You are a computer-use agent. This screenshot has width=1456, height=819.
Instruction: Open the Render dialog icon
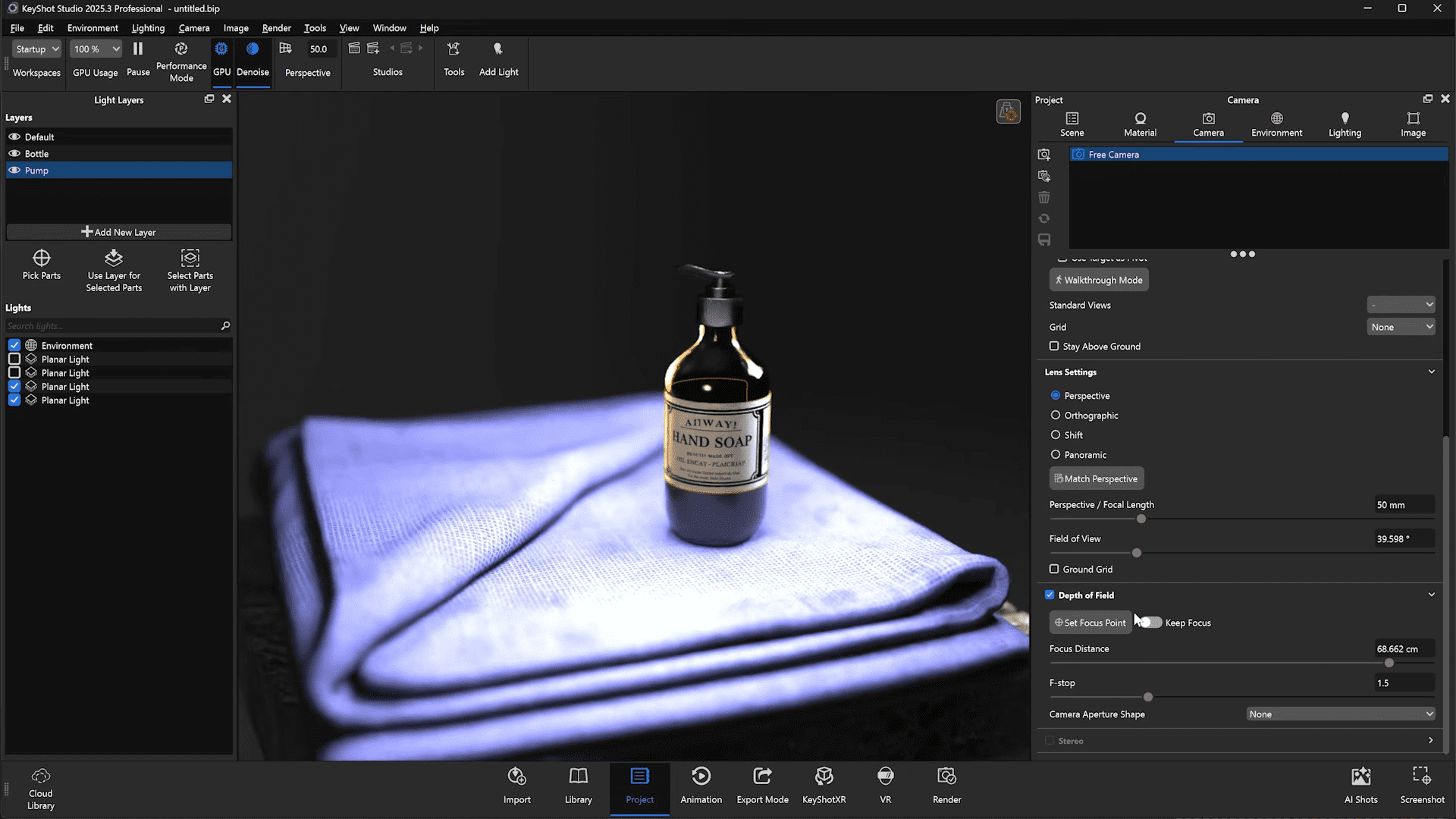pos(946,777)
